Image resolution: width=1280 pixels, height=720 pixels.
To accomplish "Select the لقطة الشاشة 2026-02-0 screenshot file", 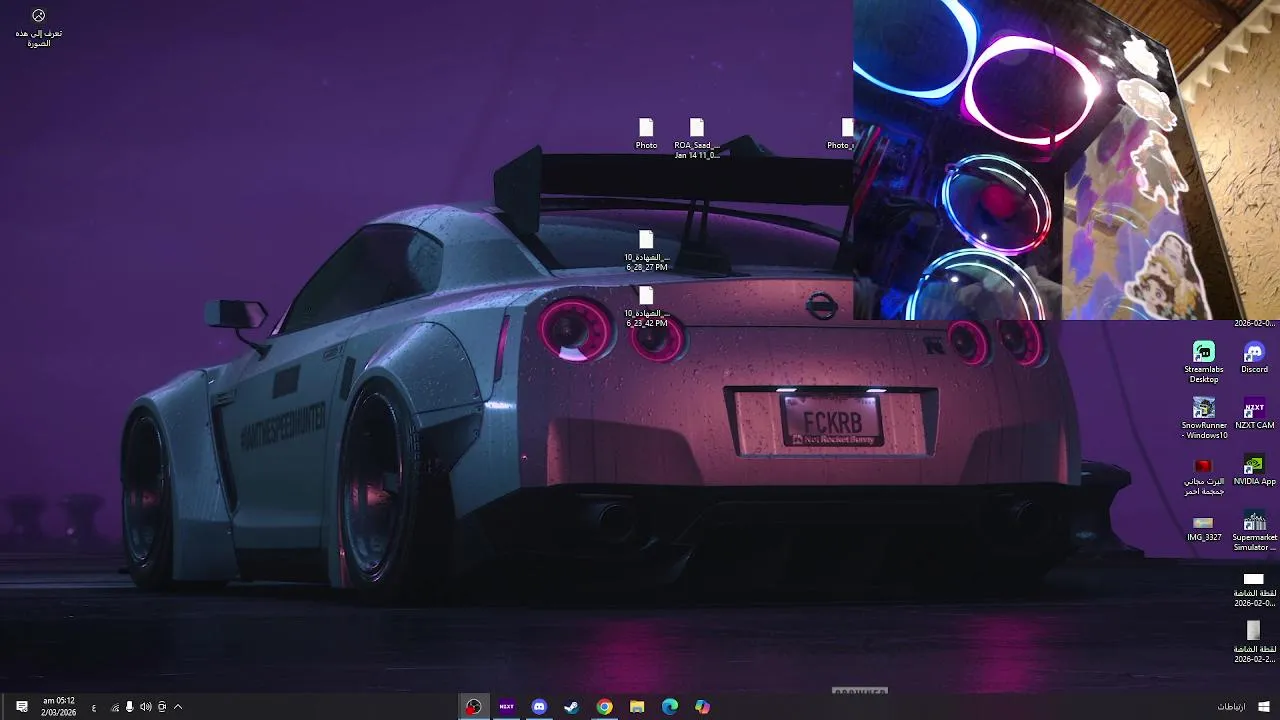I will 1254,588.
